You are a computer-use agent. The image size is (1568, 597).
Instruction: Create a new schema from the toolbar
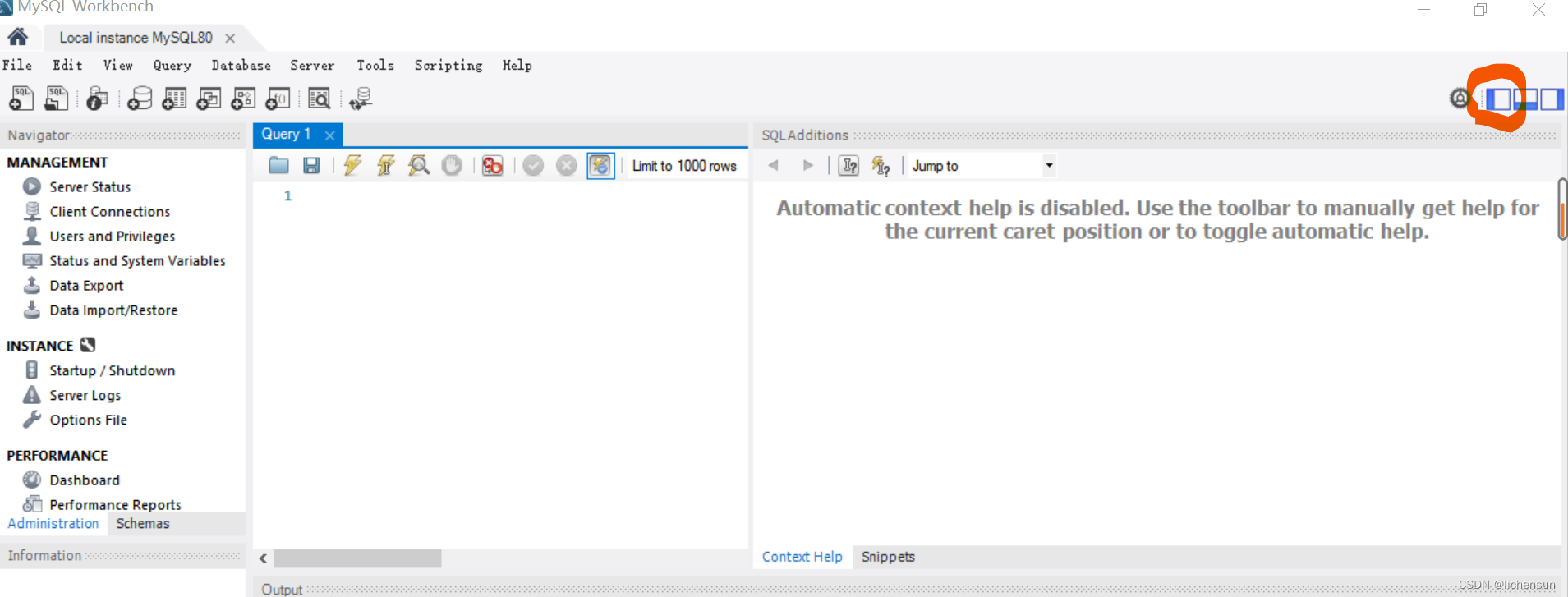[140, 99]
